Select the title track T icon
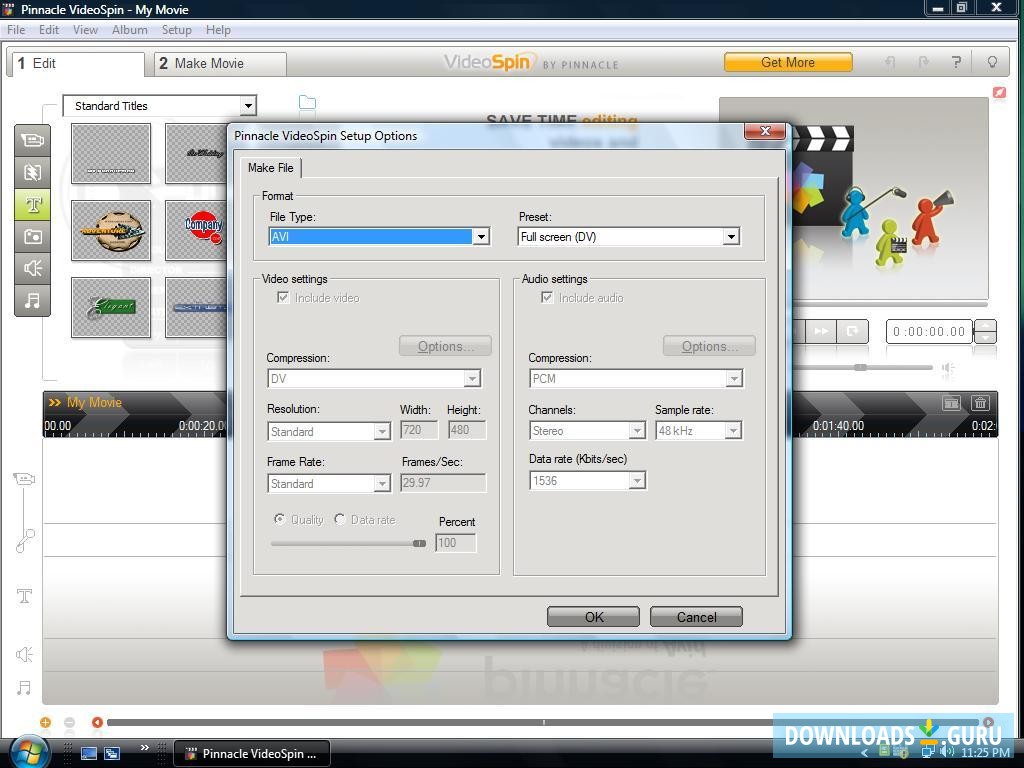 (x=24, y=596)
